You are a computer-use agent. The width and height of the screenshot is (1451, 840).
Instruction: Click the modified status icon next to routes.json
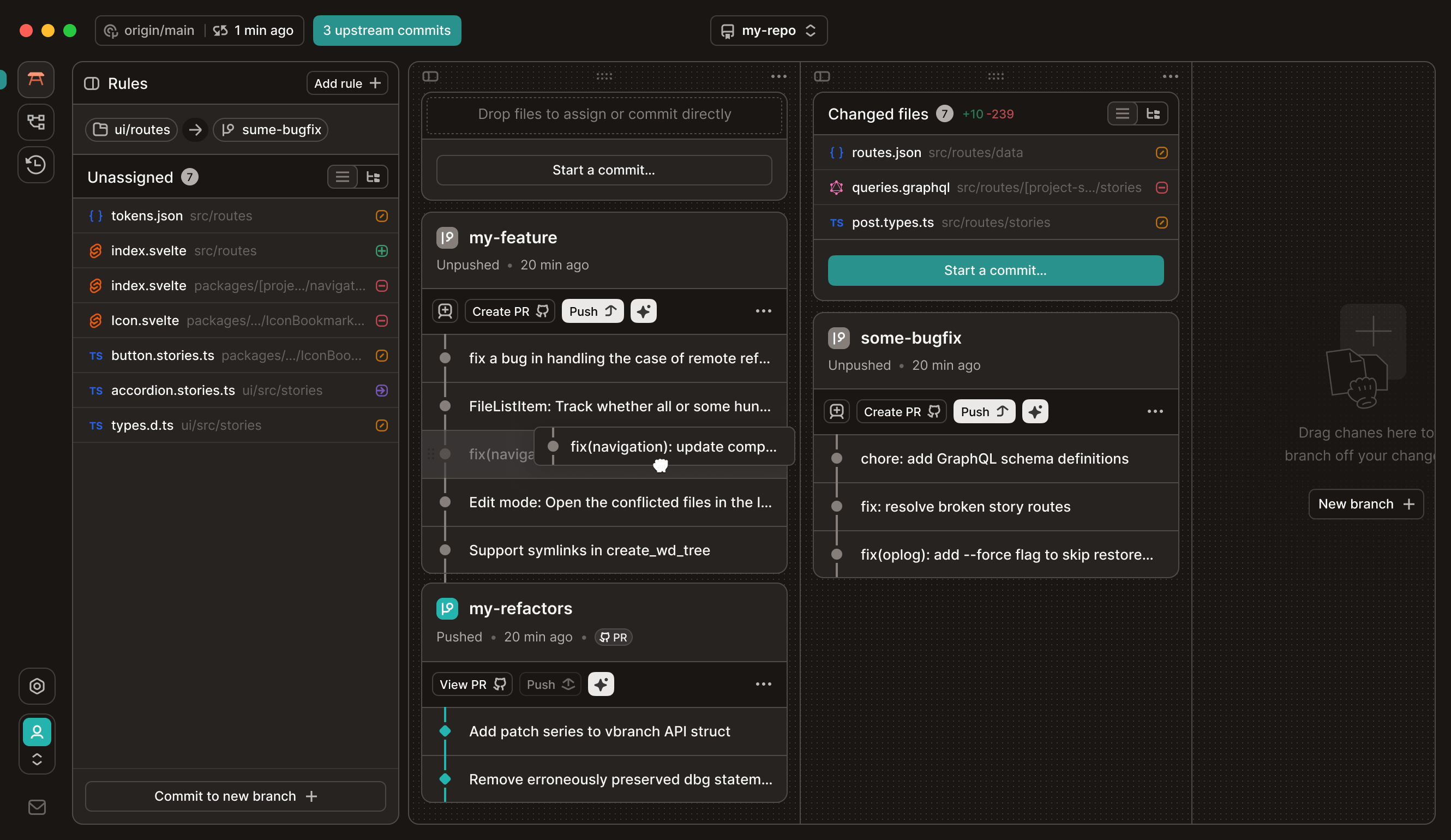1161,153
